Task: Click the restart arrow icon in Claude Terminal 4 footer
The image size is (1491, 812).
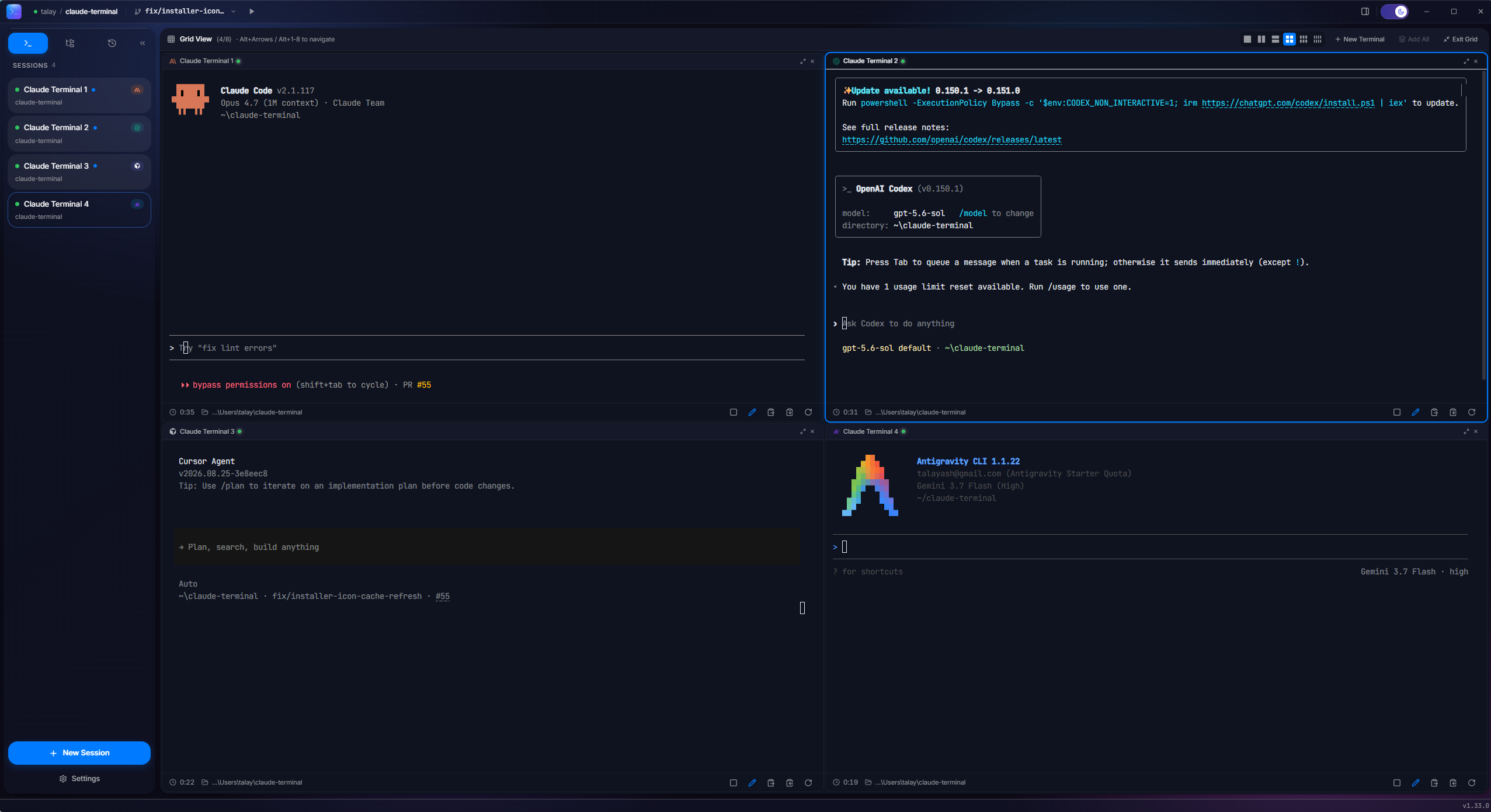Action: click(x=1472, y=783)
